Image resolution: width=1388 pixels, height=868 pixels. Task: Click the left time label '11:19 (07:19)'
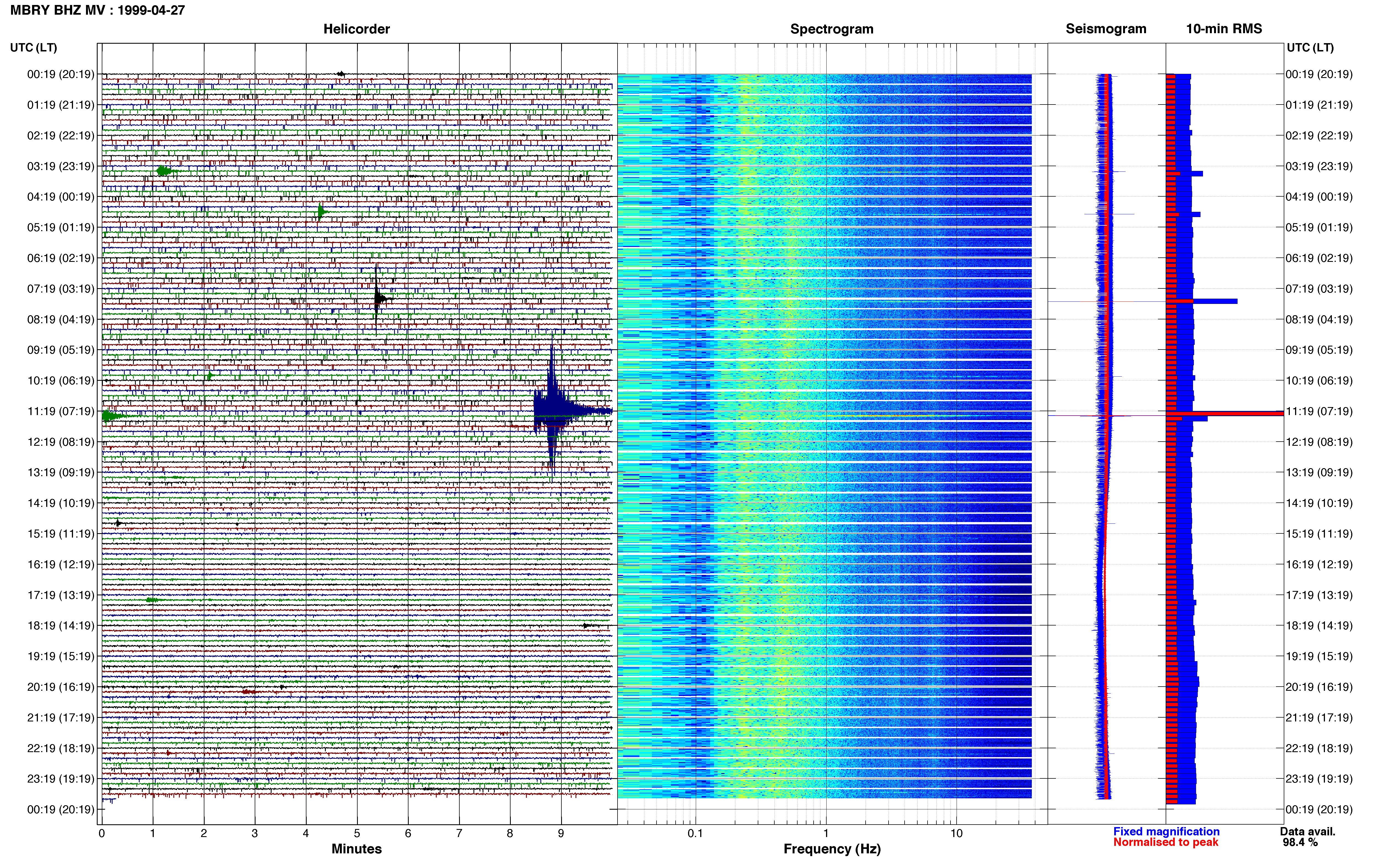pos(61,411)
